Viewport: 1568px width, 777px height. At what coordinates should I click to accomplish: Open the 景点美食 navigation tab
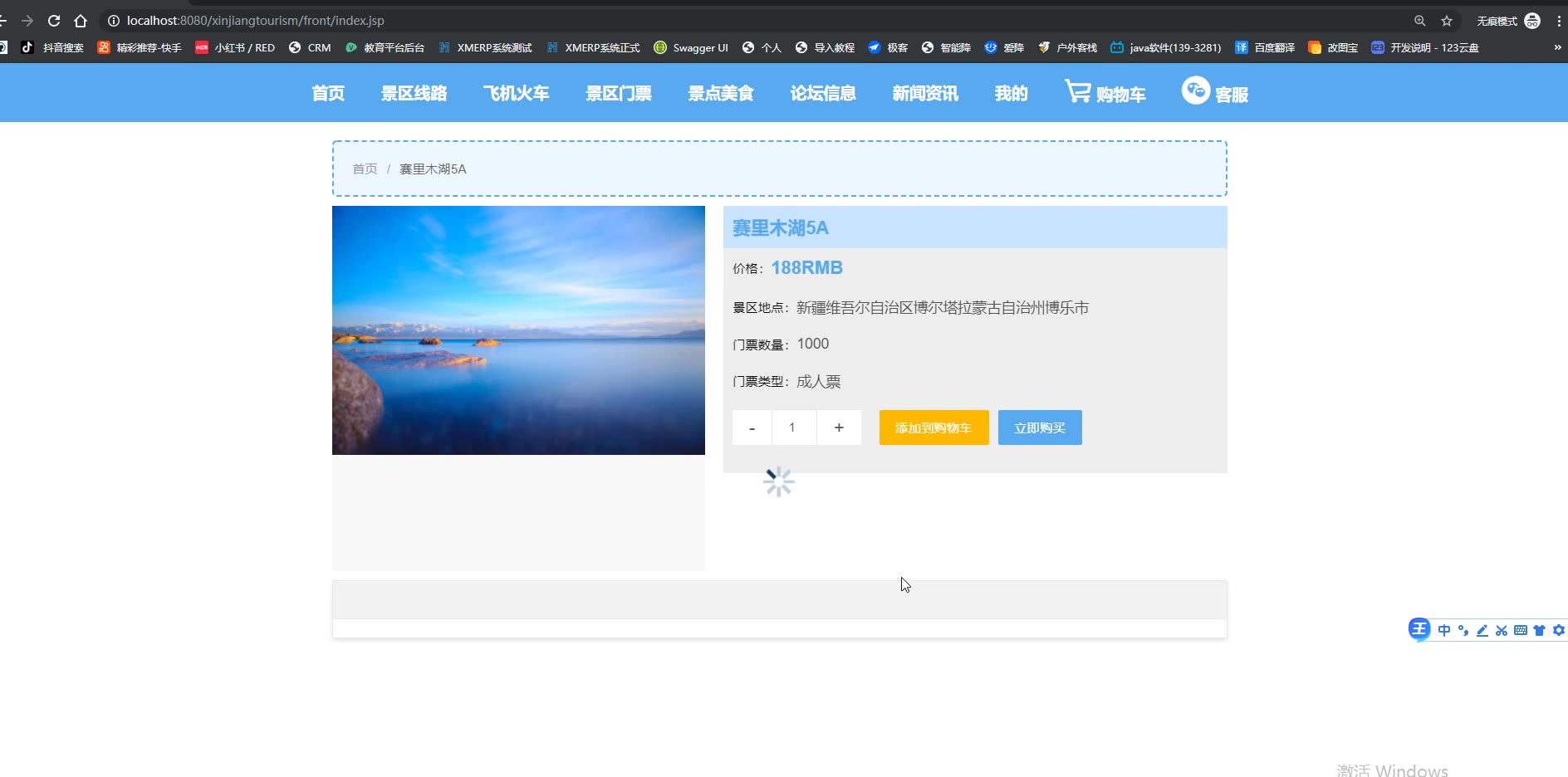[x=721, y=94]
